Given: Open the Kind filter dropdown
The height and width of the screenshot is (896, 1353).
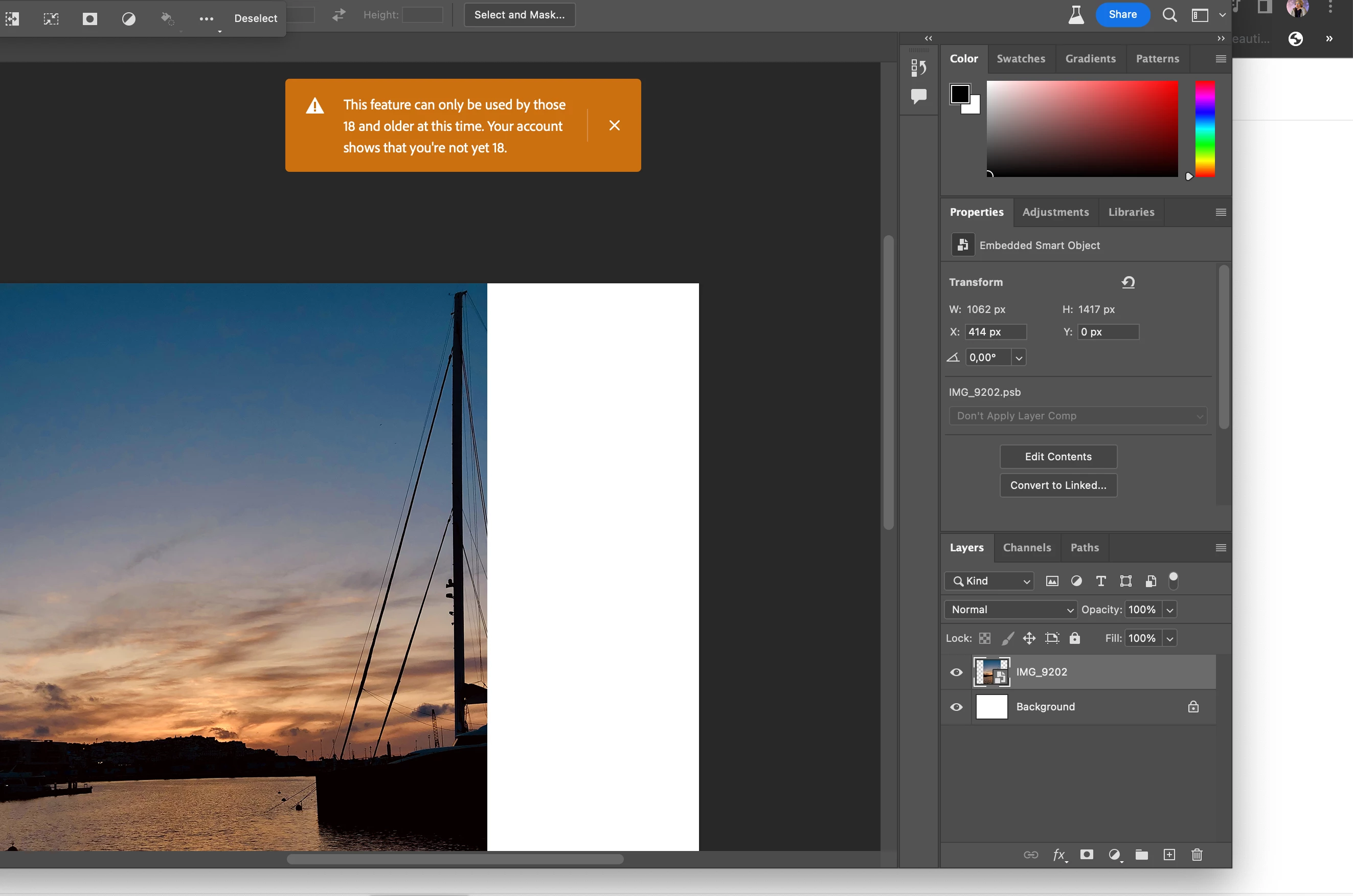Looking at the screenshot, I should click(989, 581).
